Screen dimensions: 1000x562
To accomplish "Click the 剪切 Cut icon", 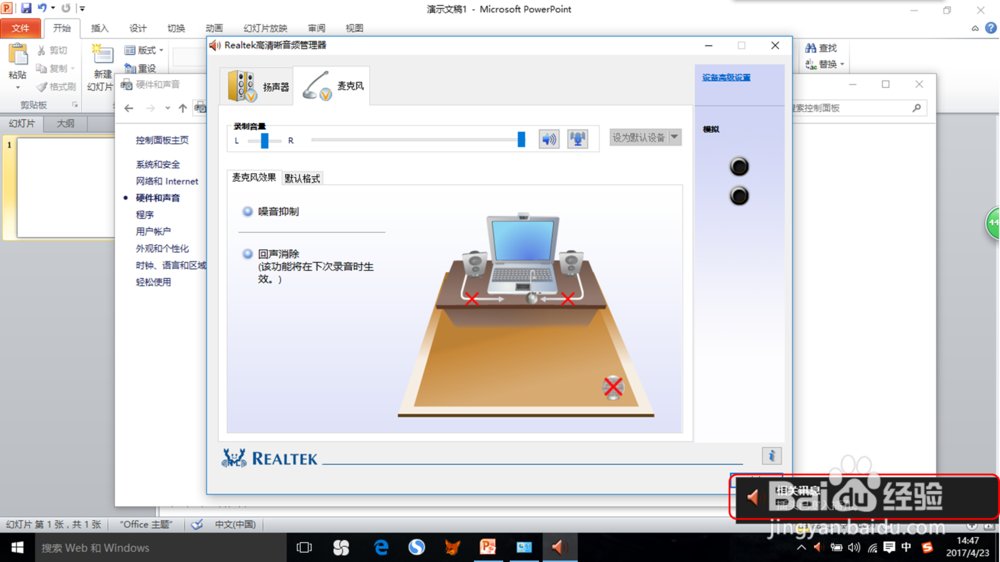I will point(42,50).
